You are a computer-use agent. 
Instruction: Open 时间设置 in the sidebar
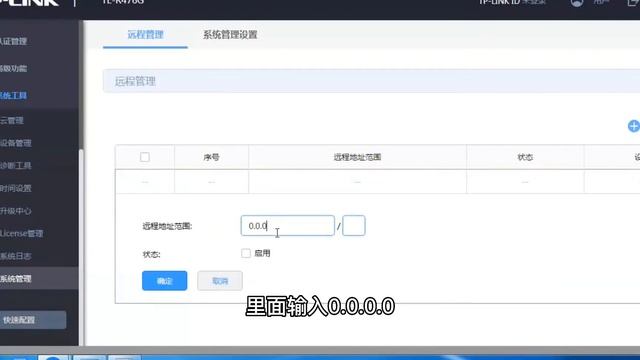16,188
